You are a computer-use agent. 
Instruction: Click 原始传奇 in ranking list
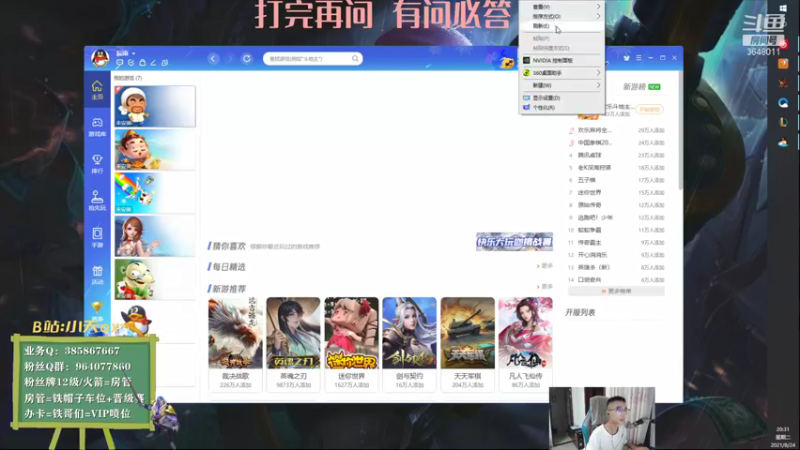[589, 205]
